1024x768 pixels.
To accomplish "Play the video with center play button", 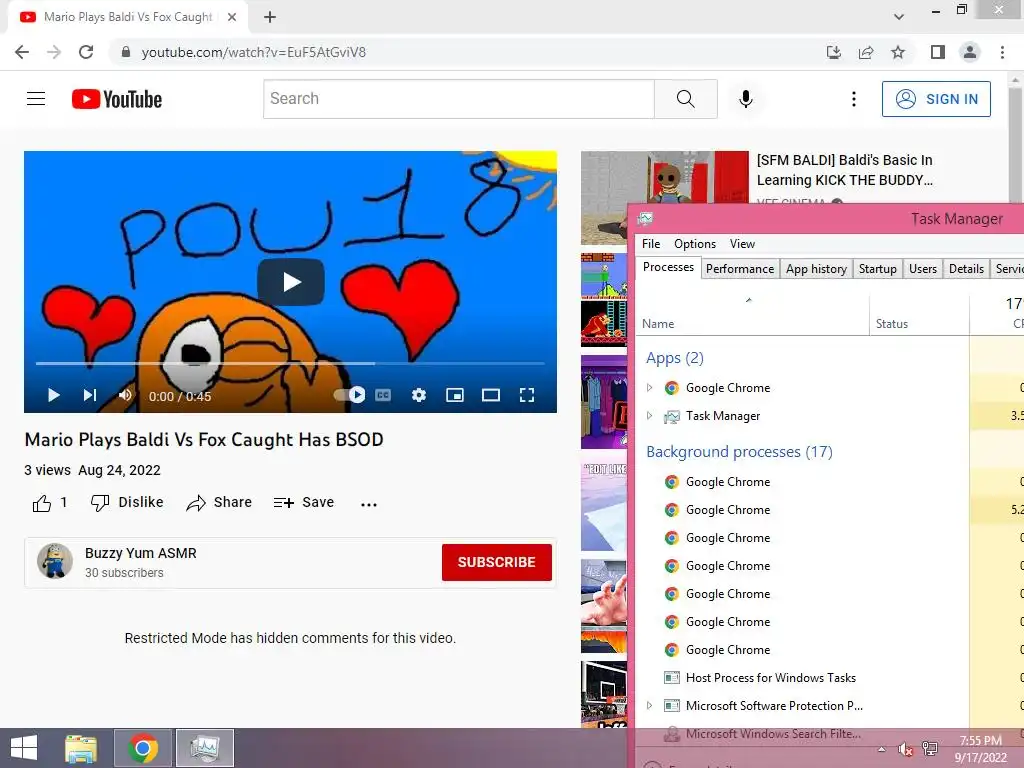I will click(291, 282).
